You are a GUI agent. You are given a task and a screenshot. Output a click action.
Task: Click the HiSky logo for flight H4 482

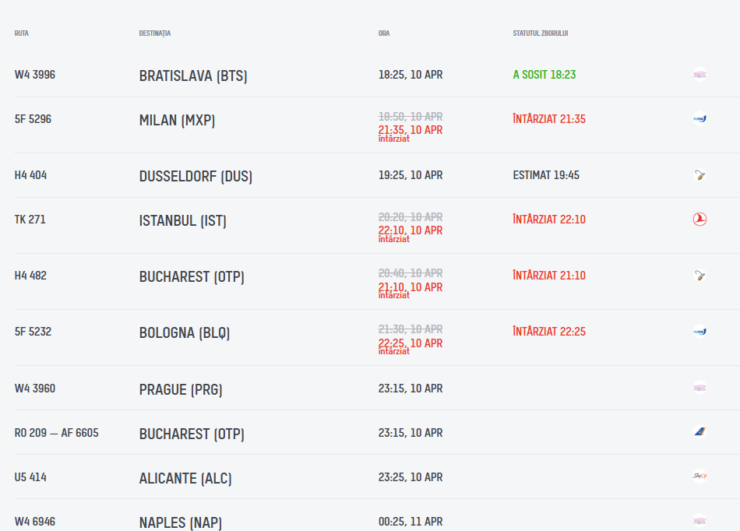(700, 275)
